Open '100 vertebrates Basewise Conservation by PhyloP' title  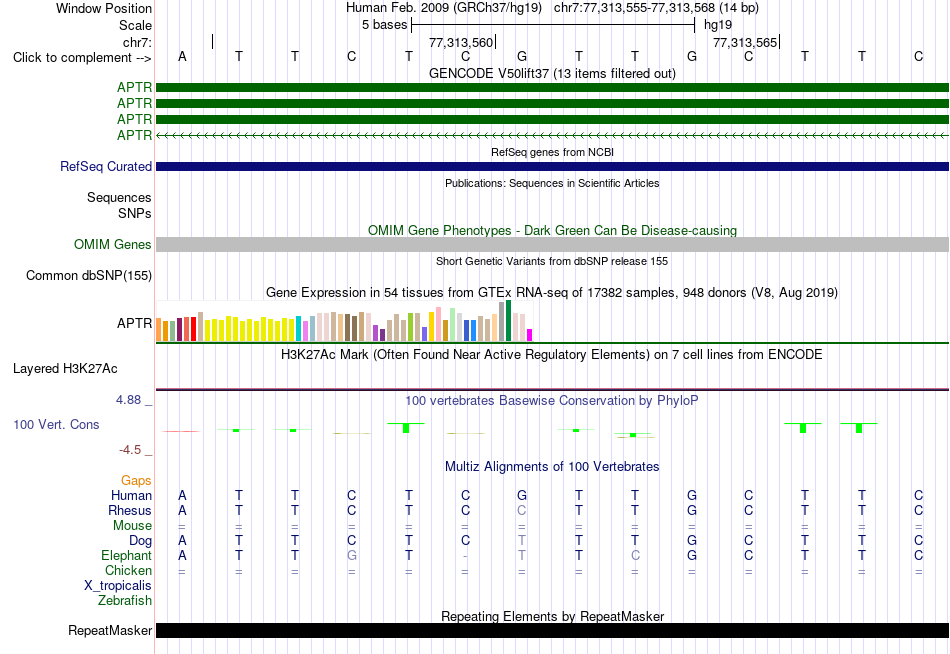[552, 401]
